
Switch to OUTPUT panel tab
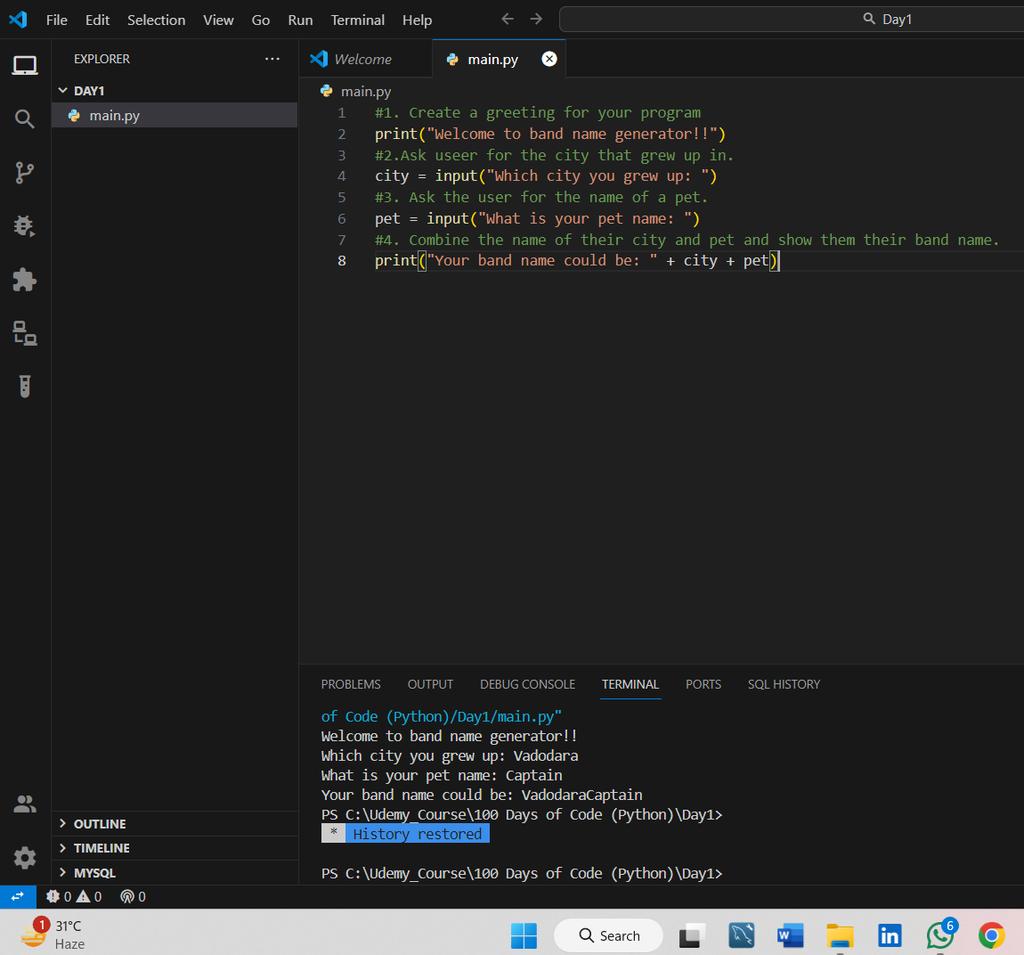(430, 684)
